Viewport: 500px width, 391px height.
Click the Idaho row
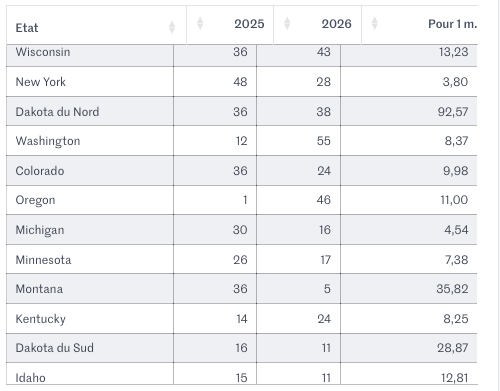(242, 374)
